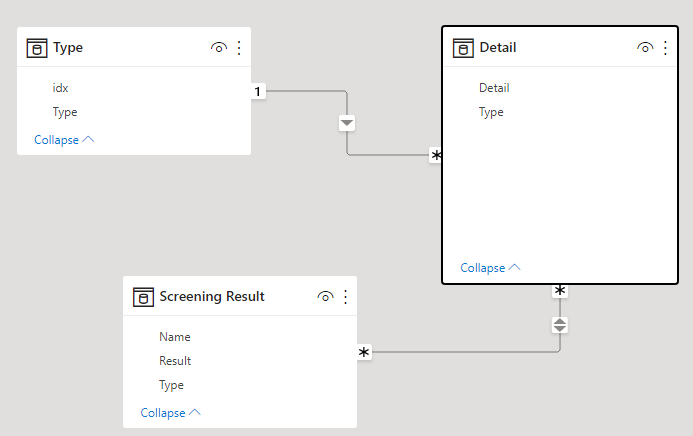Select the Type field in Type table
Image resolution: width=693 pixels, height=436 pixels.
pos(65,112)
